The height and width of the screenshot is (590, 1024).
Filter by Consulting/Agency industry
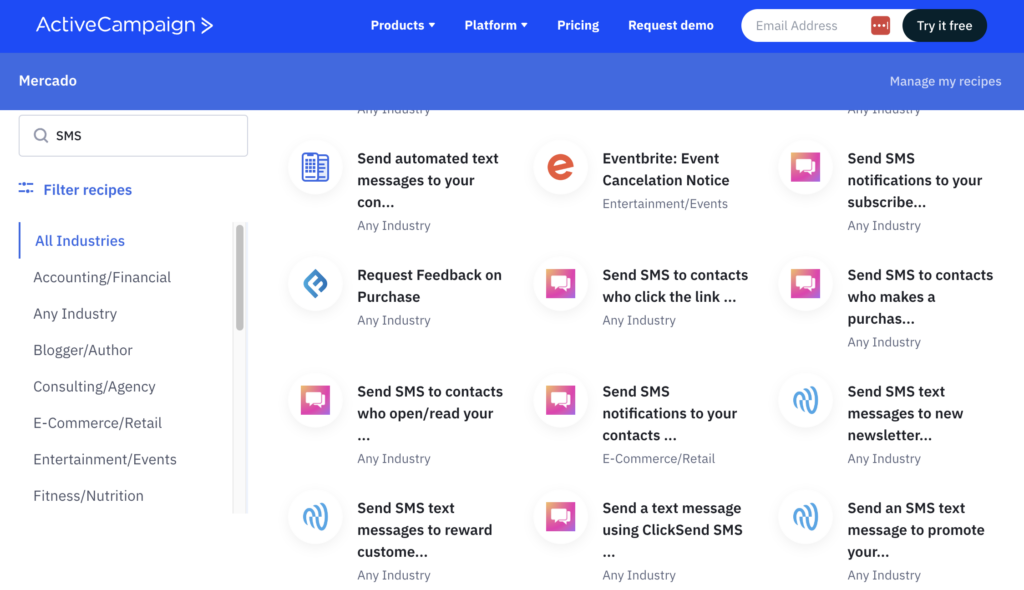point(94,386)
